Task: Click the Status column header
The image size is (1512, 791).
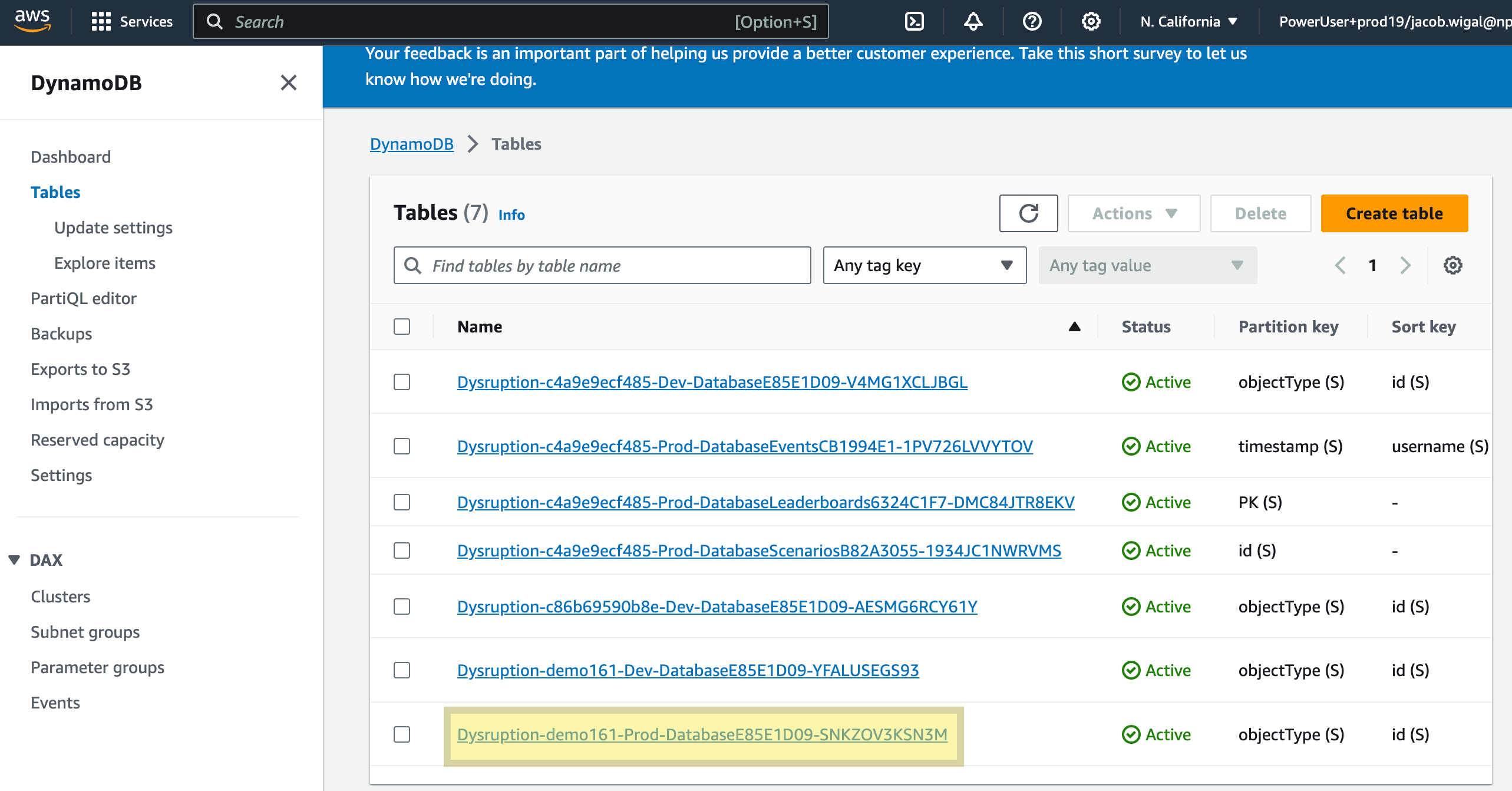Action: [x=1146, y=327]
